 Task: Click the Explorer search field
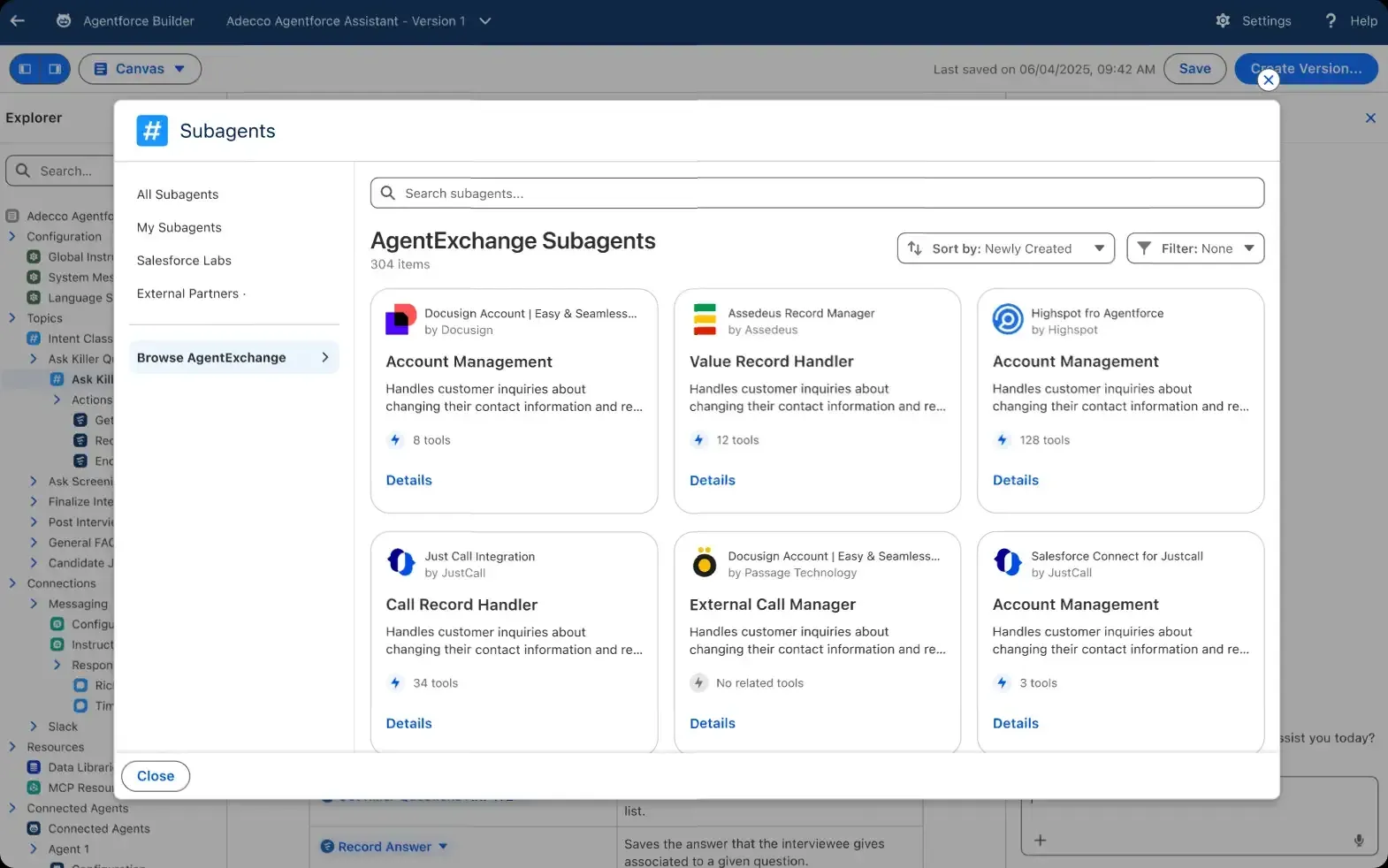click(x=60, y=171)
